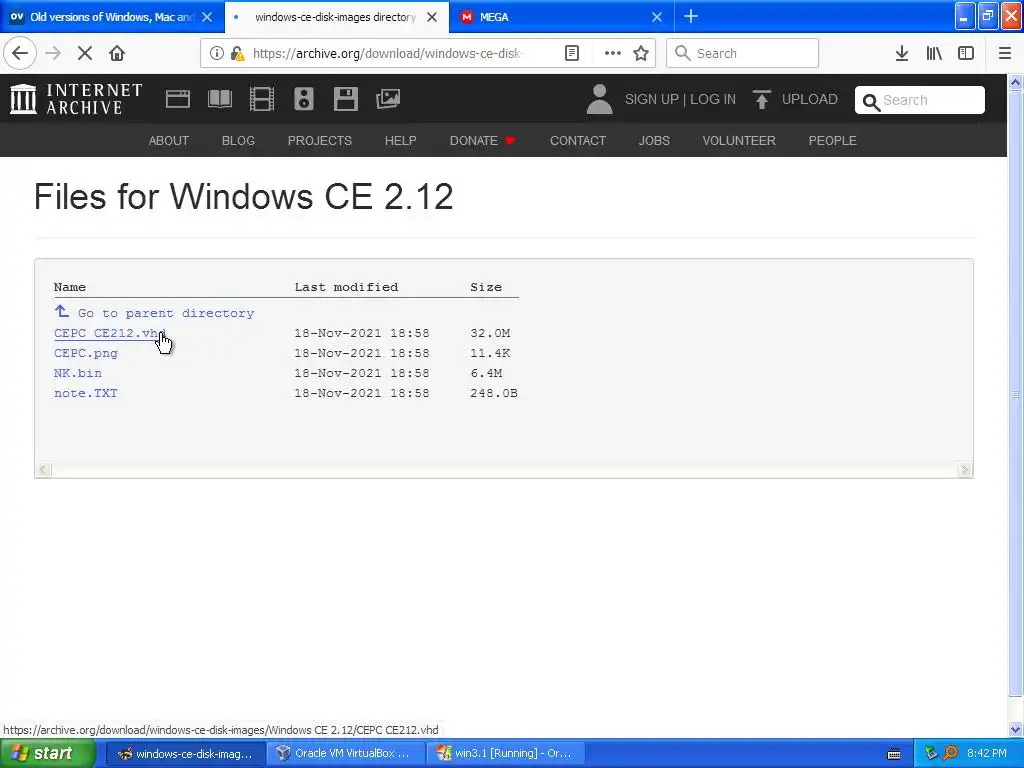Screen dimensions: 1024x768
Task: Click the keyboard tray icon
Action: (x=894, y=754)
